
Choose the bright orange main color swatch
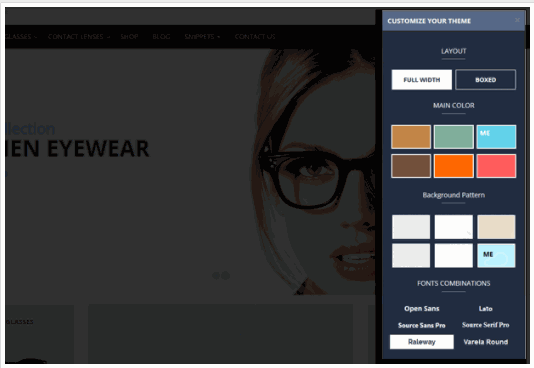point(453,166)
